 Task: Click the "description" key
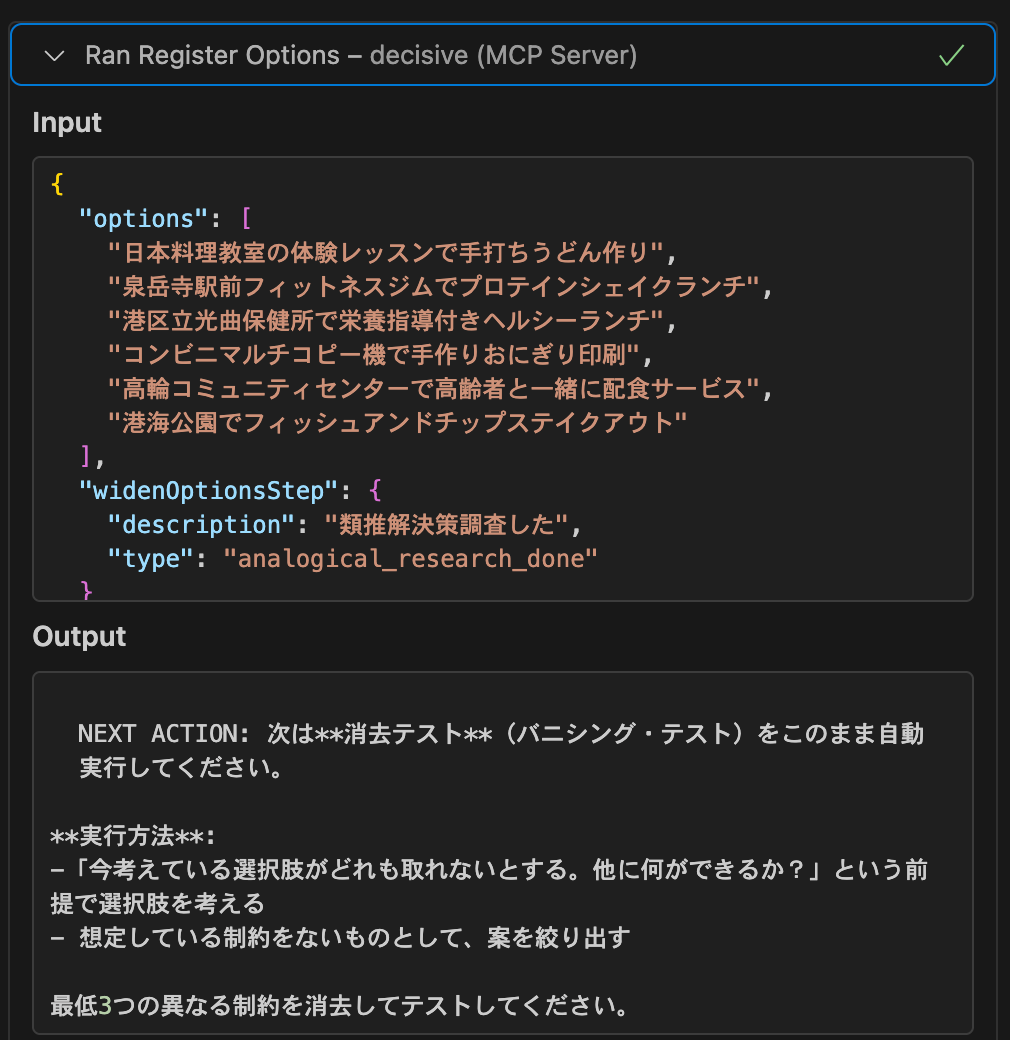point(201,525)
